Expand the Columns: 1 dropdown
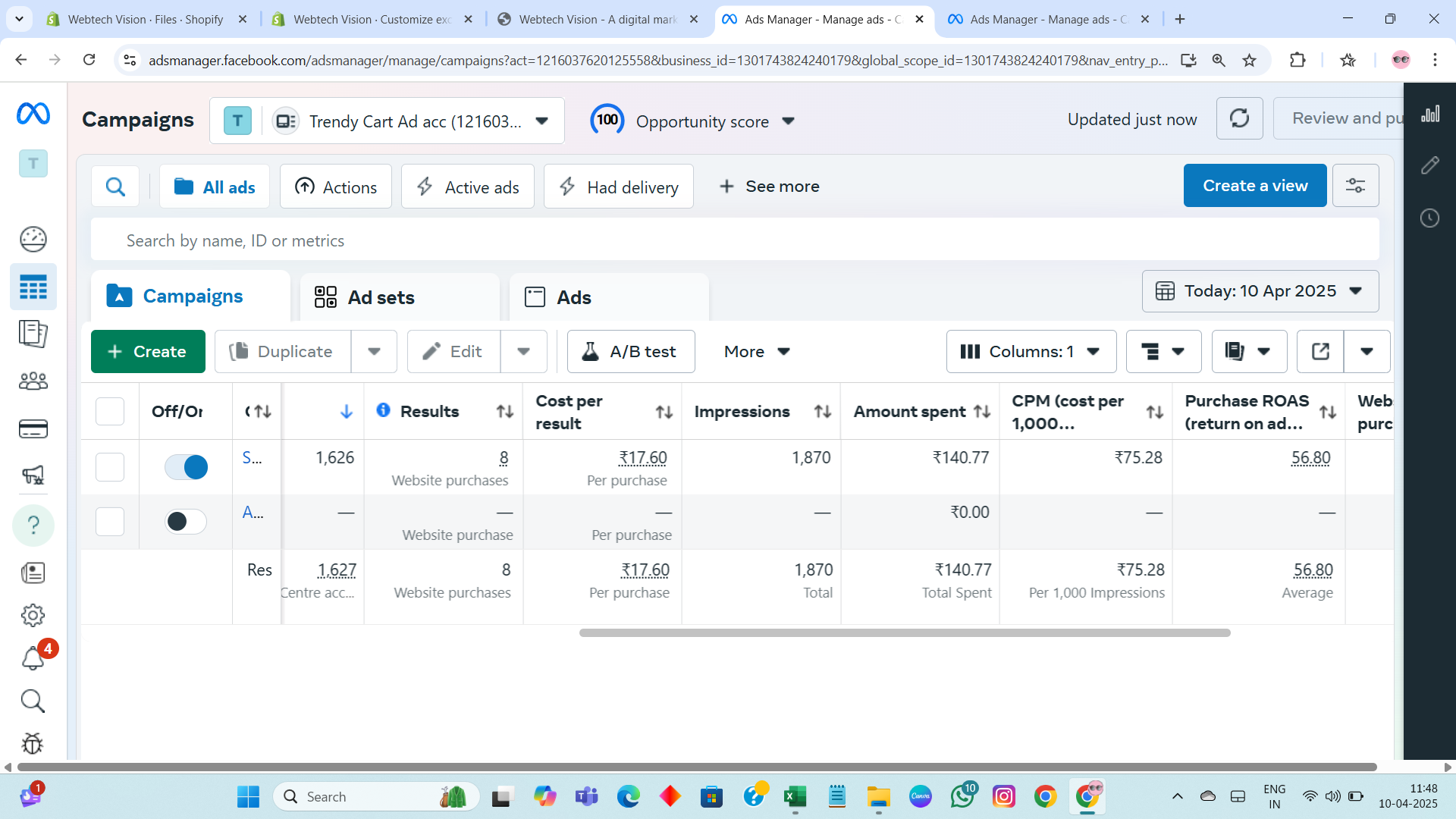This screenshot has height=819, width=1456. [1031, 352]
